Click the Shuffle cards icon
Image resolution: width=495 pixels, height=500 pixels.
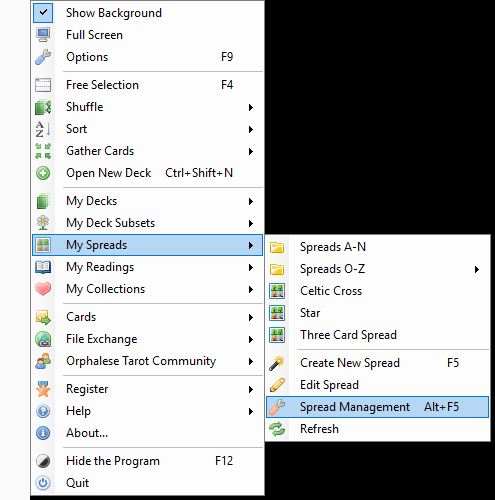pyautogui.click(x=43, y=107)
